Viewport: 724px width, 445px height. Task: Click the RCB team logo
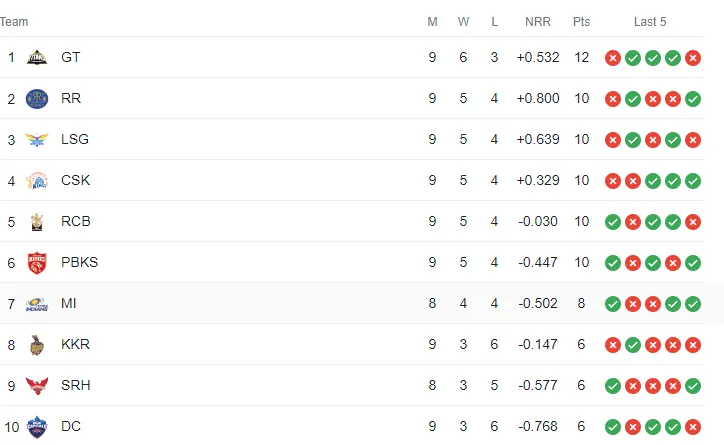37,222
